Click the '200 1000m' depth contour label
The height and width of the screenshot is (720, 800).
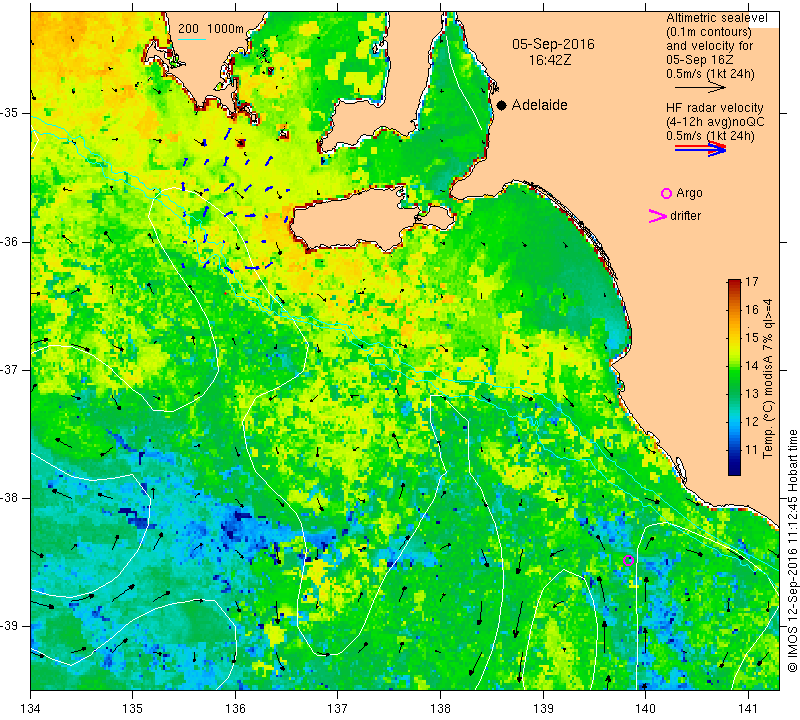211,29
